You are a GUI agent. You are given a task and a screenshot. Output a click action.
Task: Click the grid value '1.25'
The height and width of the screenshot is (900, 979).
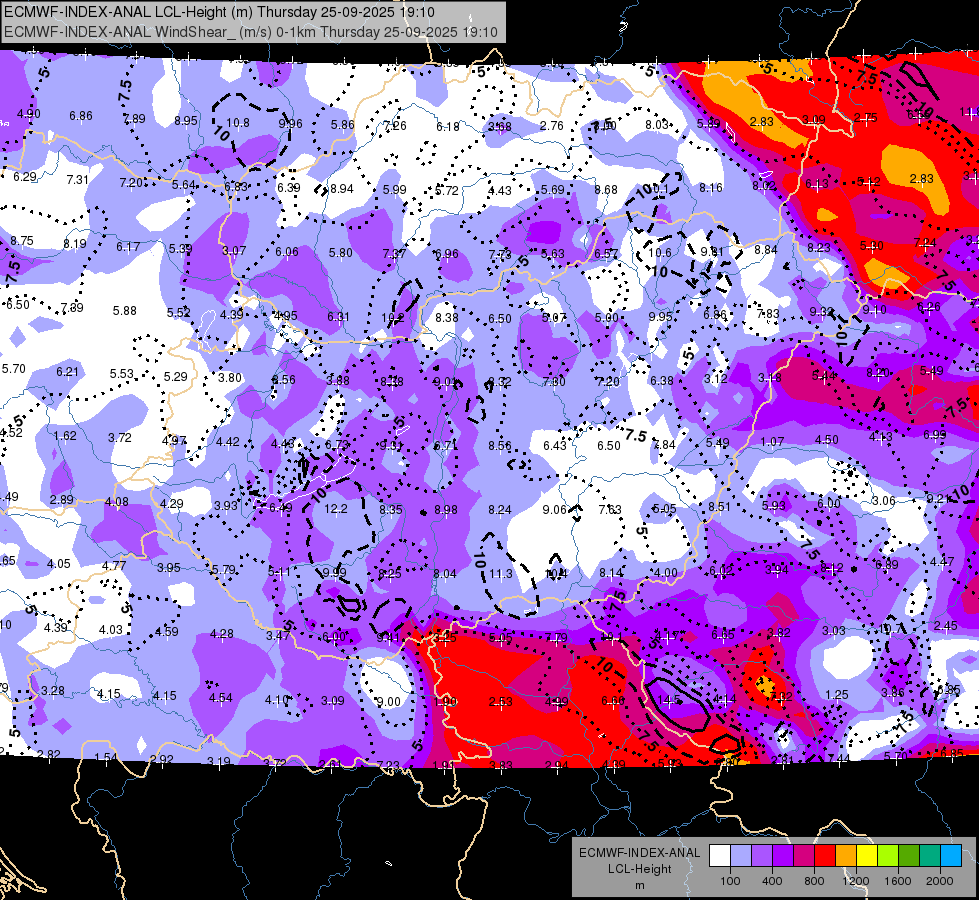click(x=837, y=695)
